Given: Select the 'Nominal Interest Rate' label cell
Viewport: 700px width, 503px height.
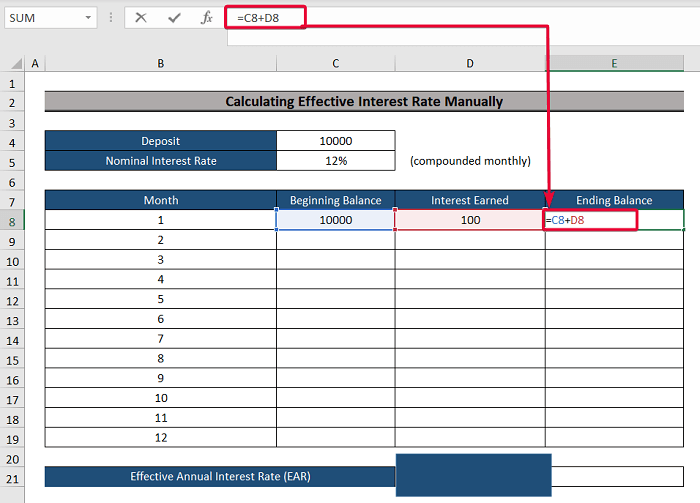Looking at the screenshot, I should [161, 161].
